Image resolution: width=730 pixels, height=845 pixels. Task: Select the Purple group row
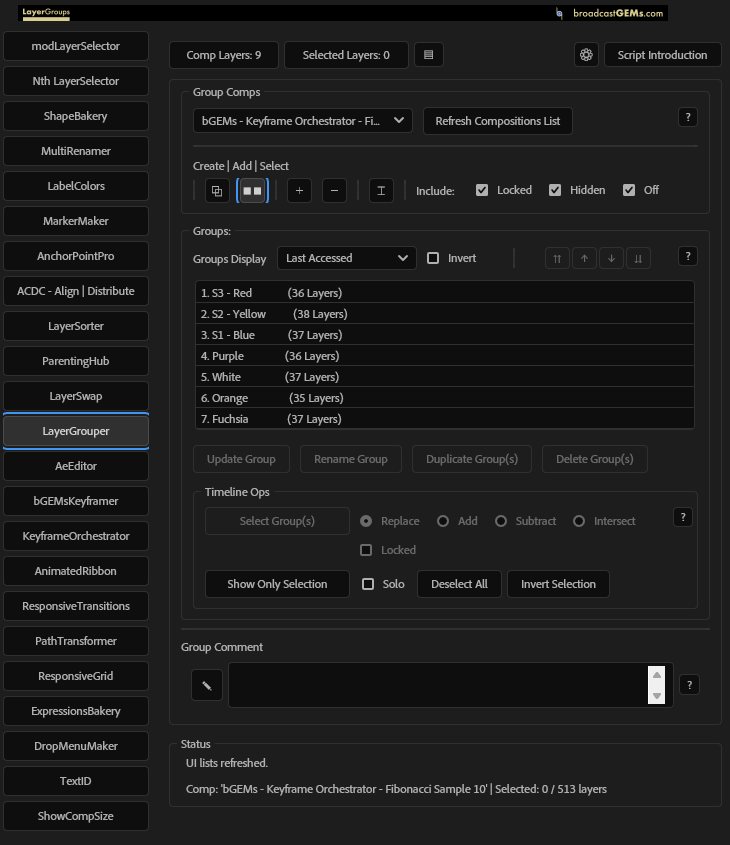pyautogui.click(x=445, y=356)
